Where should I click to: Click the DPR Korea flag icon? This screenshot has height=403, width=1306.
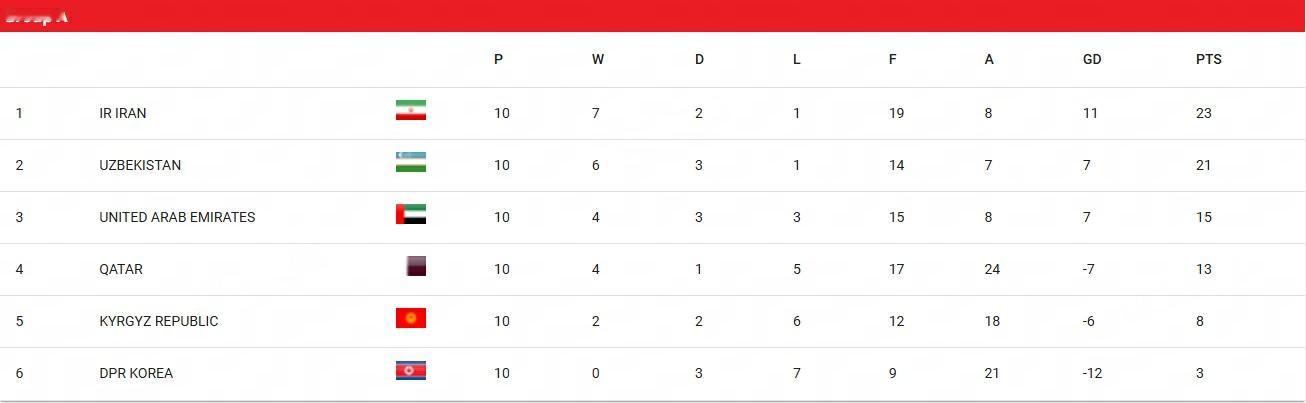pos(411,371)
